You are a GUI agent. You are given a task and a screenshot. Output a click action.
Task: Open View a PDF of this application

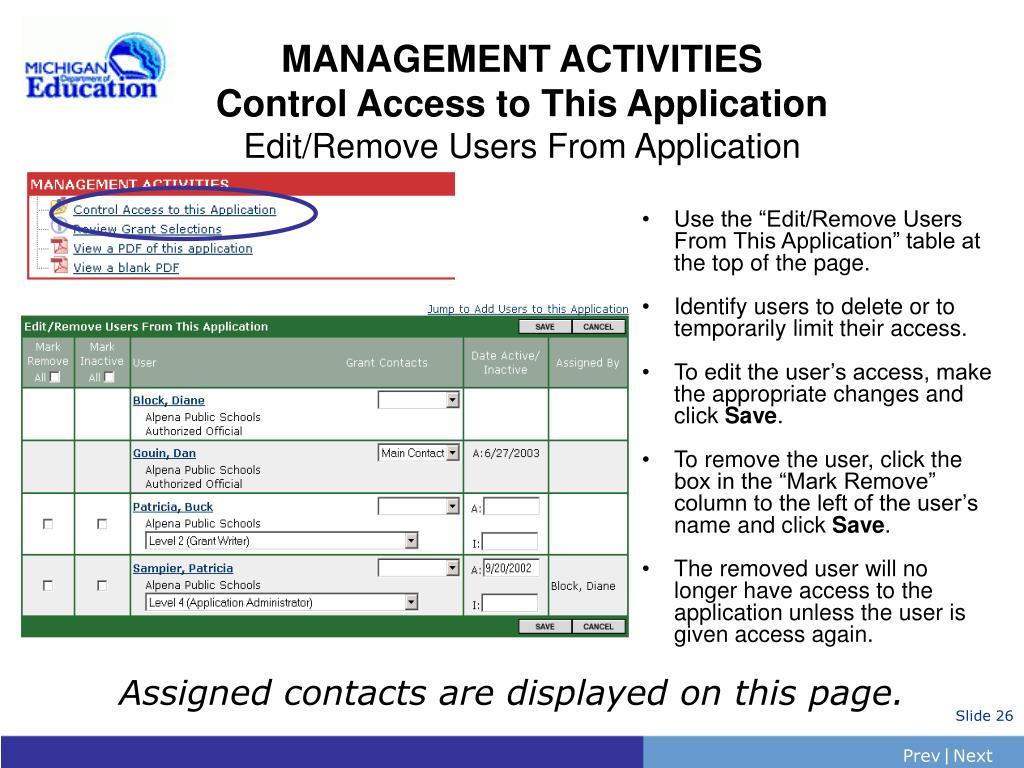pyautogui.click(x=163, y=248)
